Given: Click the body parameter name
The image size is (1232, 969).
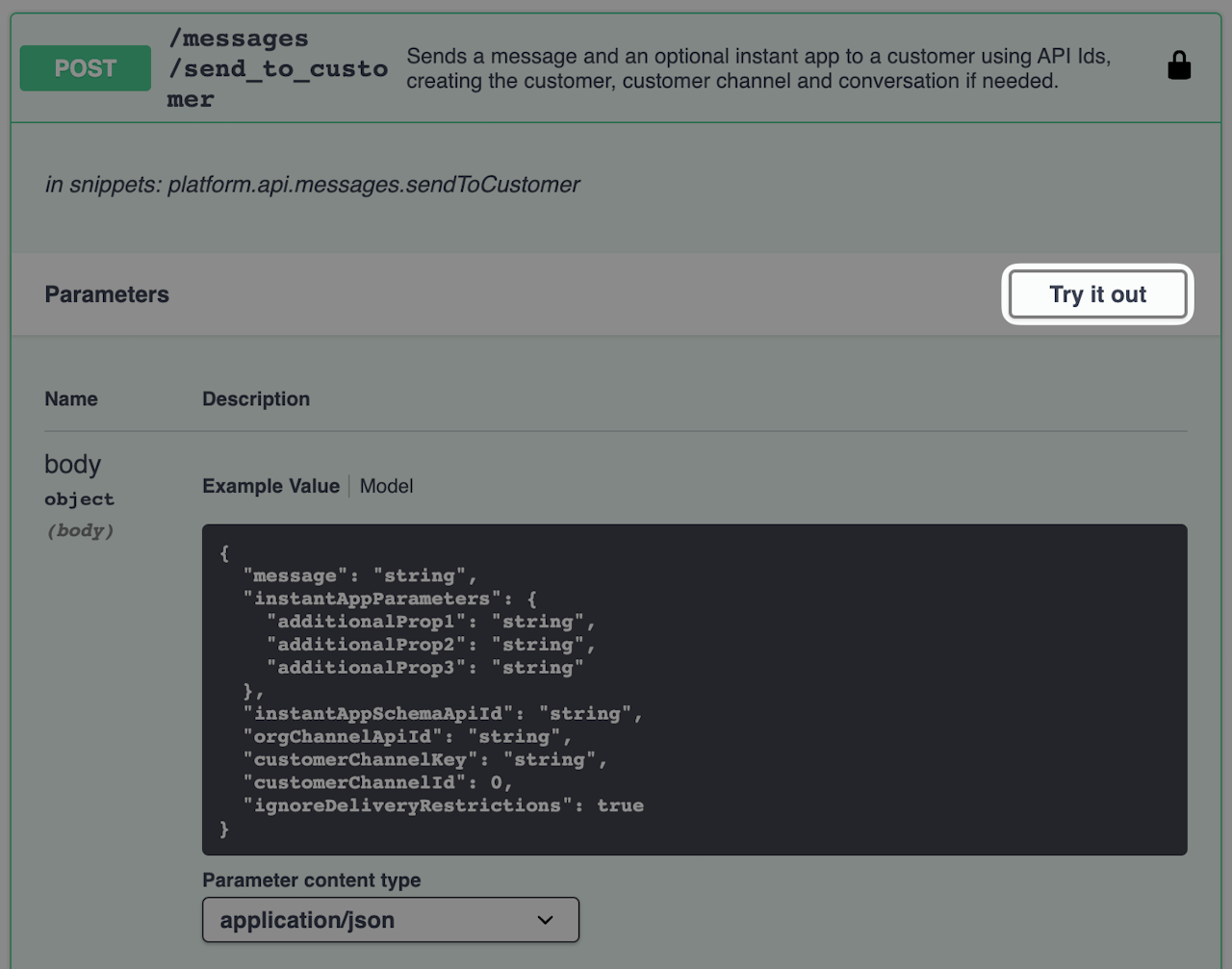Looking at the screenshot, I should (72, 465).
